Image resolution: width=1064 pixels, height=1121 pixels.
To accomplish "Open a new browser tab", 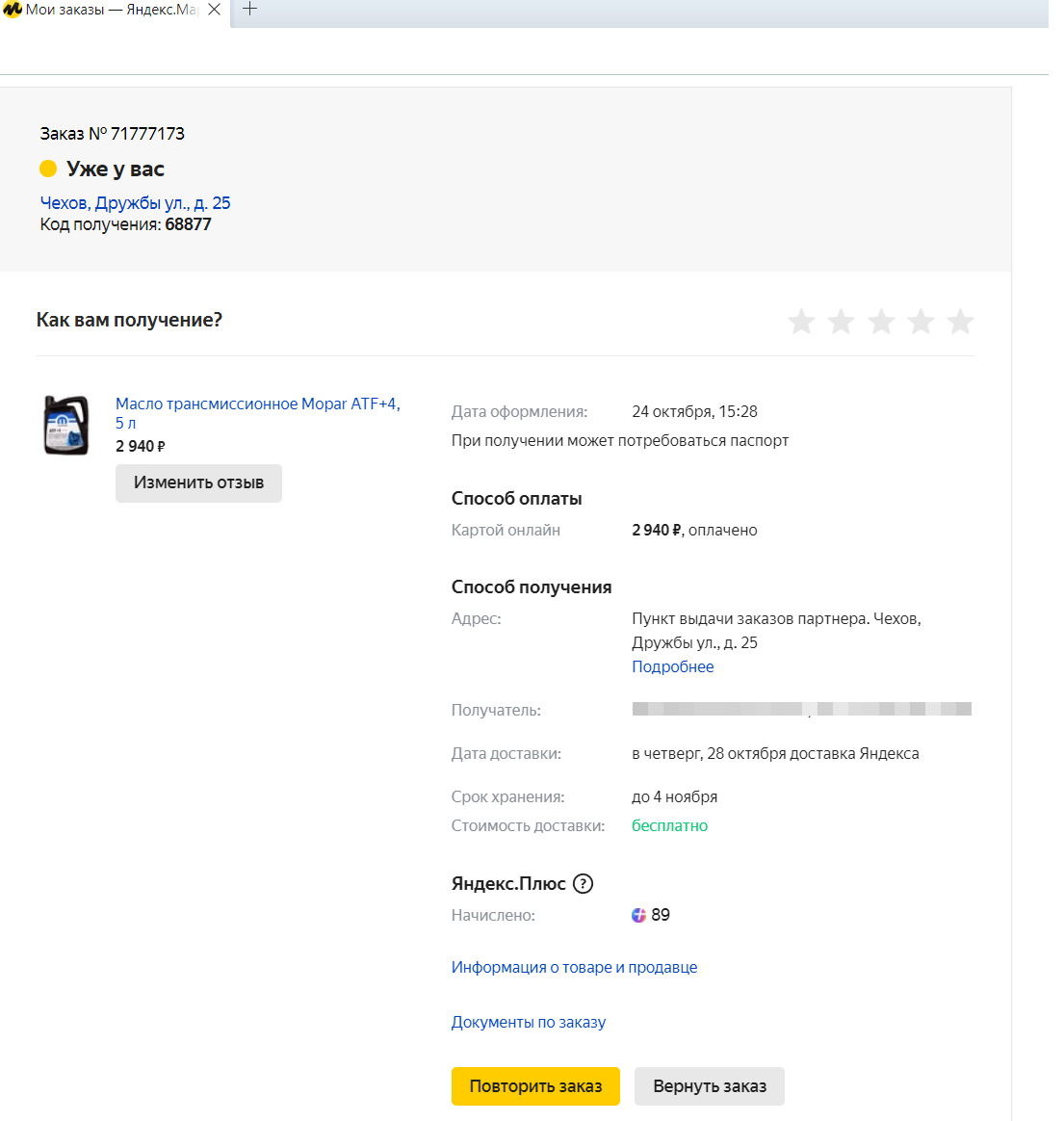I will coord(249,10).
